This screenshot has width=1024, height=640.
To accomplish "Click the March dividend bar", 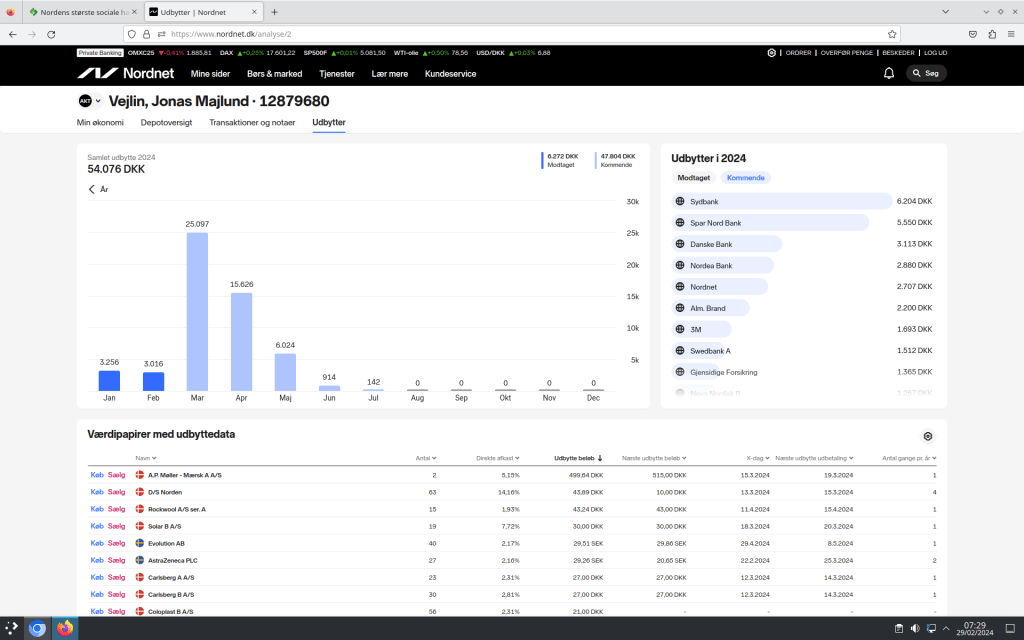I will (x=197, y=311).
